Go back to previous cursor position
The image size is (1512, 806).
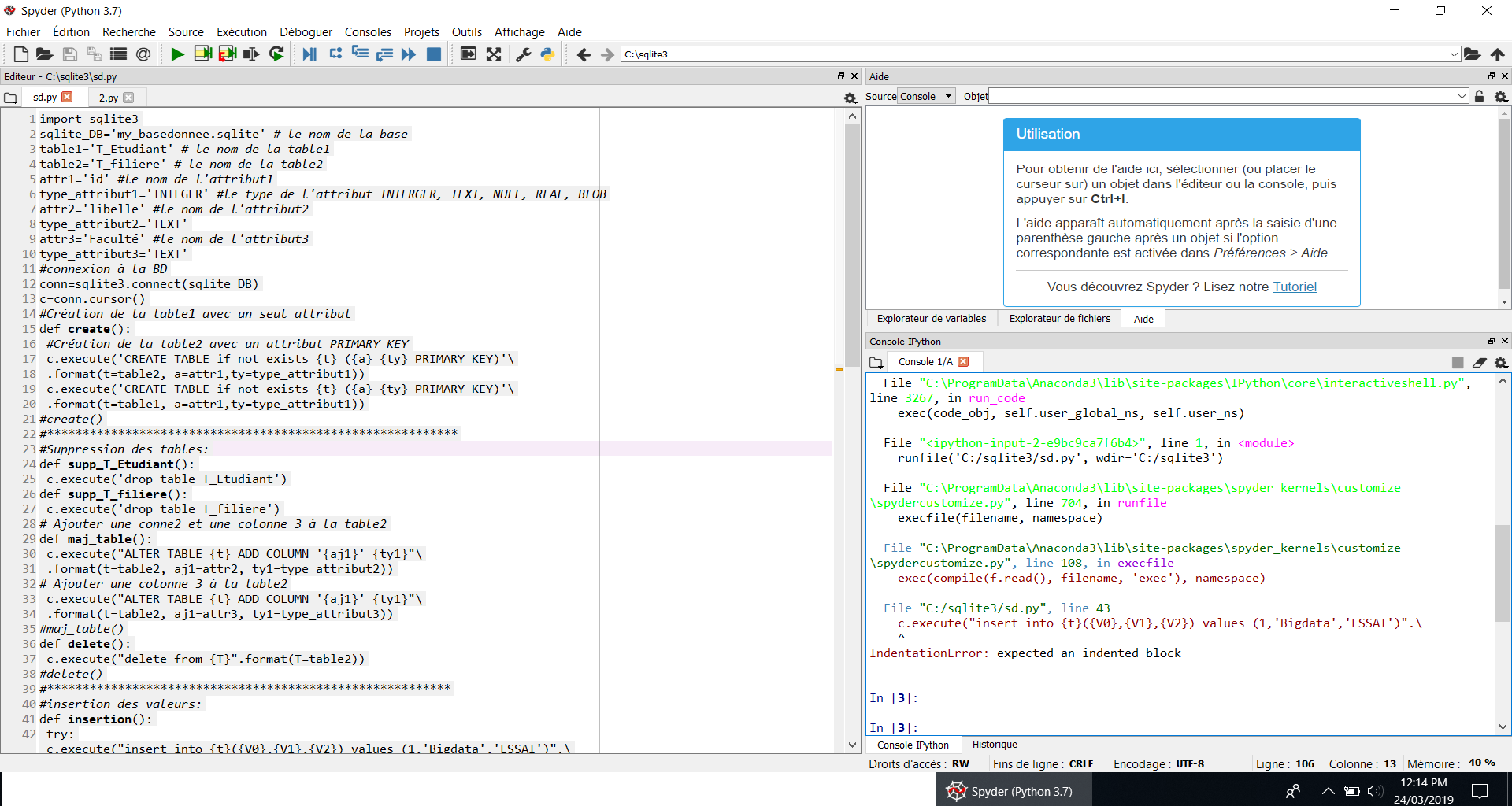click(584, 54)
